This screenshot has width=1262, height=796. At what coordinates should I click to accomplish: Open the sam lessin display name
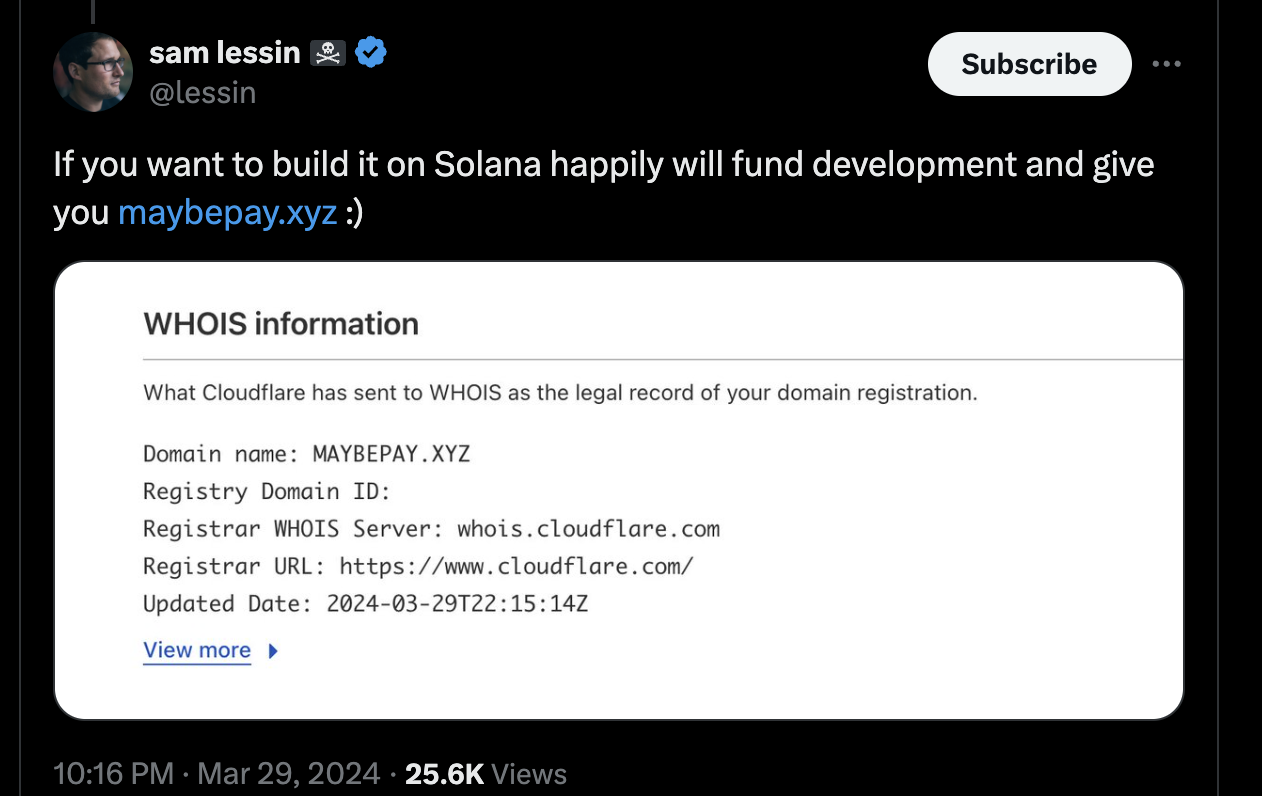224,52
